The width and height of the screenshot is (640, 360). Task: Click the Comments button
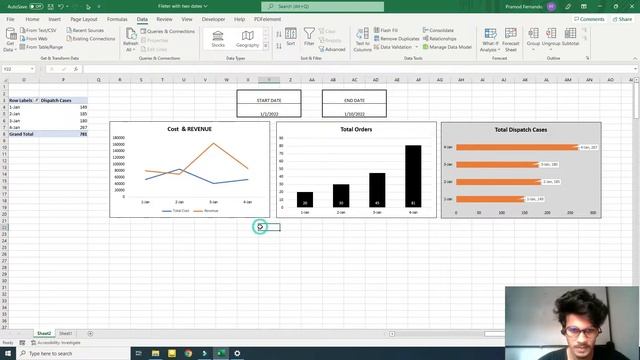pos(589,19)
